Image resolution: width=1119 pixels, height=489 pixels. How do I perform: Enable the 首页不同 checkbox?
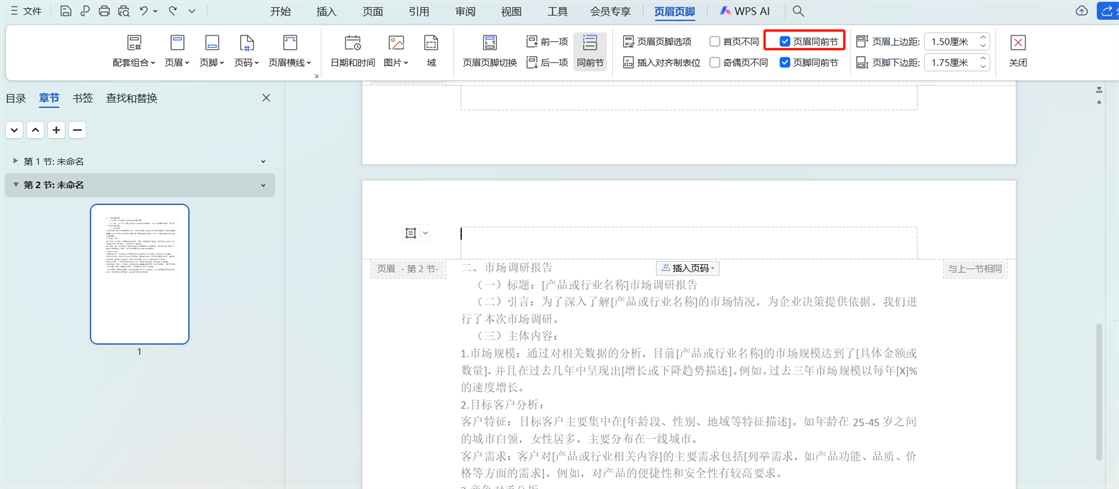coord(715,42)
